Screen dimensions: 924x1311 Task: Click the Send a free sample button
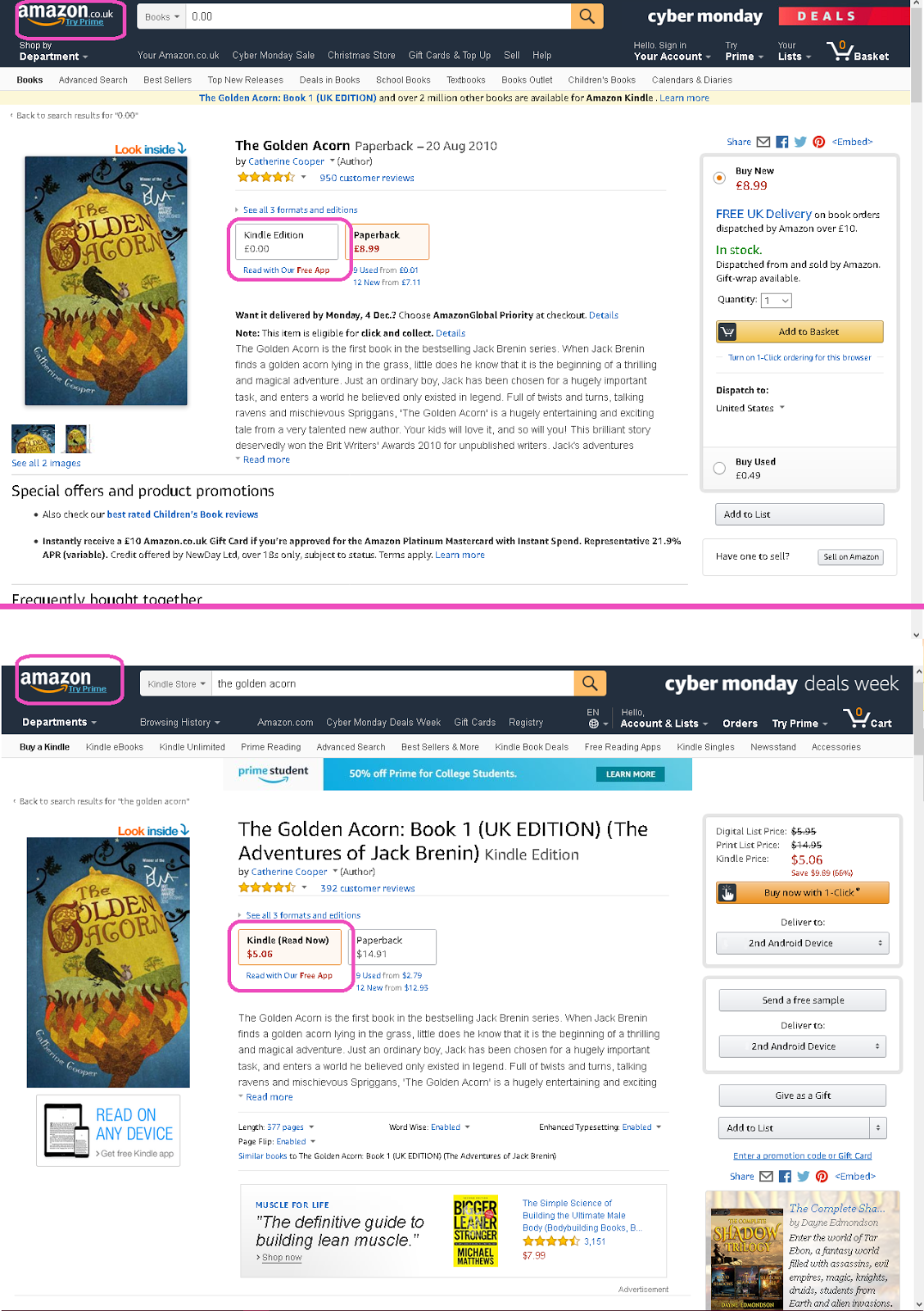click(802, 1000)
